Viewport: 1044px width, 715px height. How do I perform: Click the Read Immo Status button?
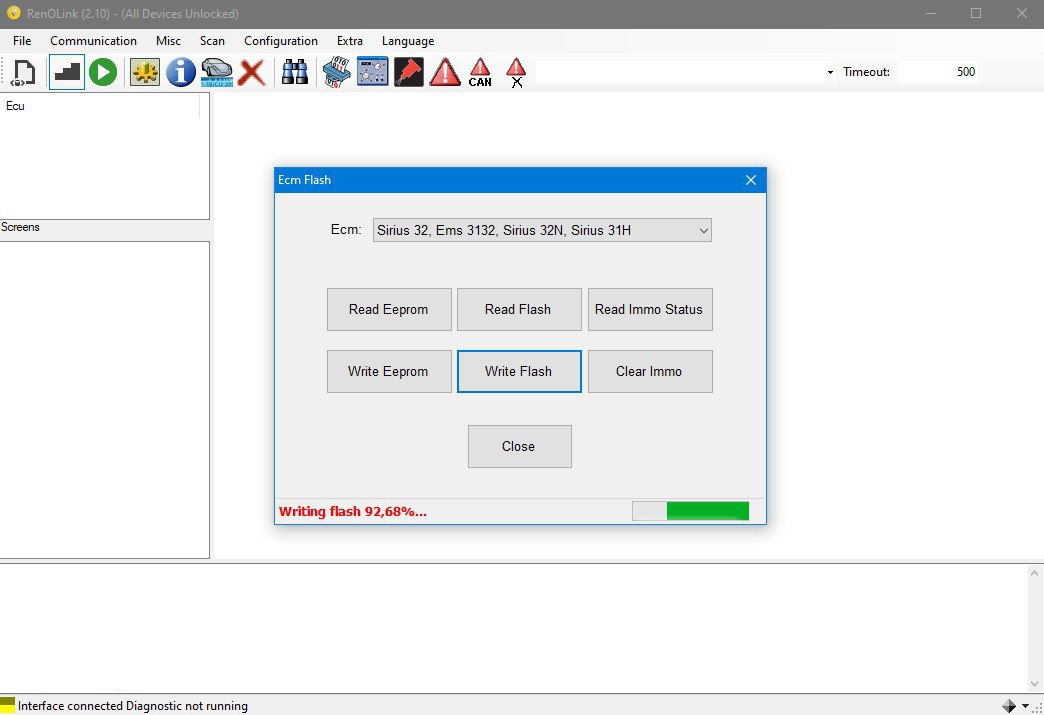tap(649, 309)
